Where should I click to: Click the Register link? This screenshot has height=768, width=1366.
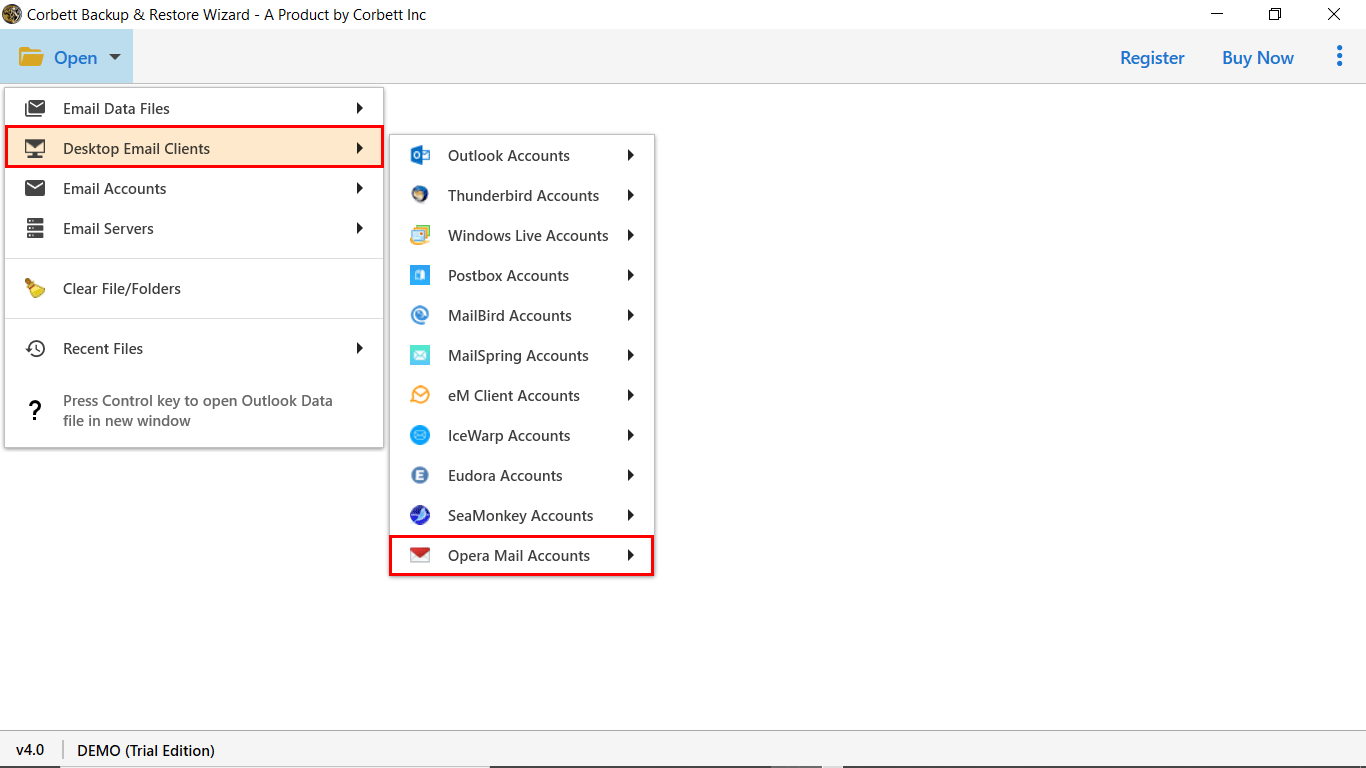pyautogui.click(x=1152, y=58)
